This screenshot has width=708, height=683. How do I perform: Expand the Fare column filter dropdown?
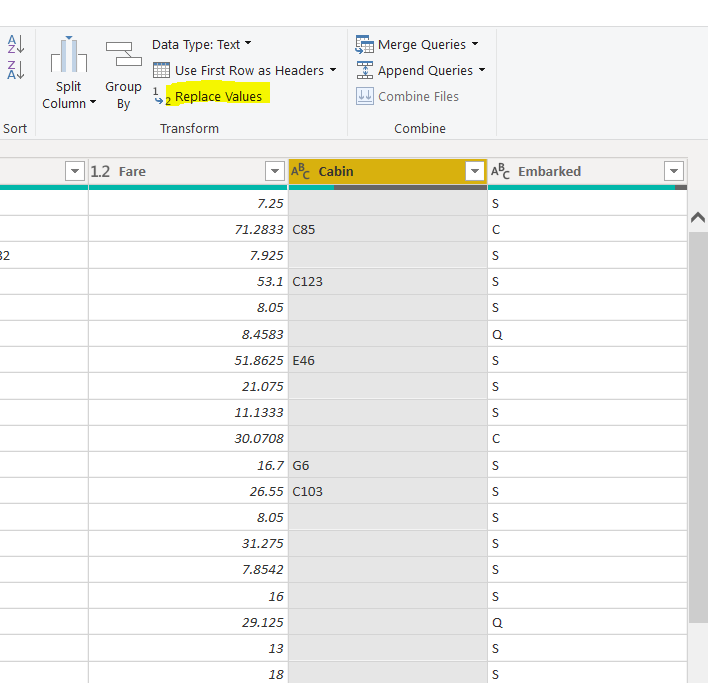click(x=274, y=172)
